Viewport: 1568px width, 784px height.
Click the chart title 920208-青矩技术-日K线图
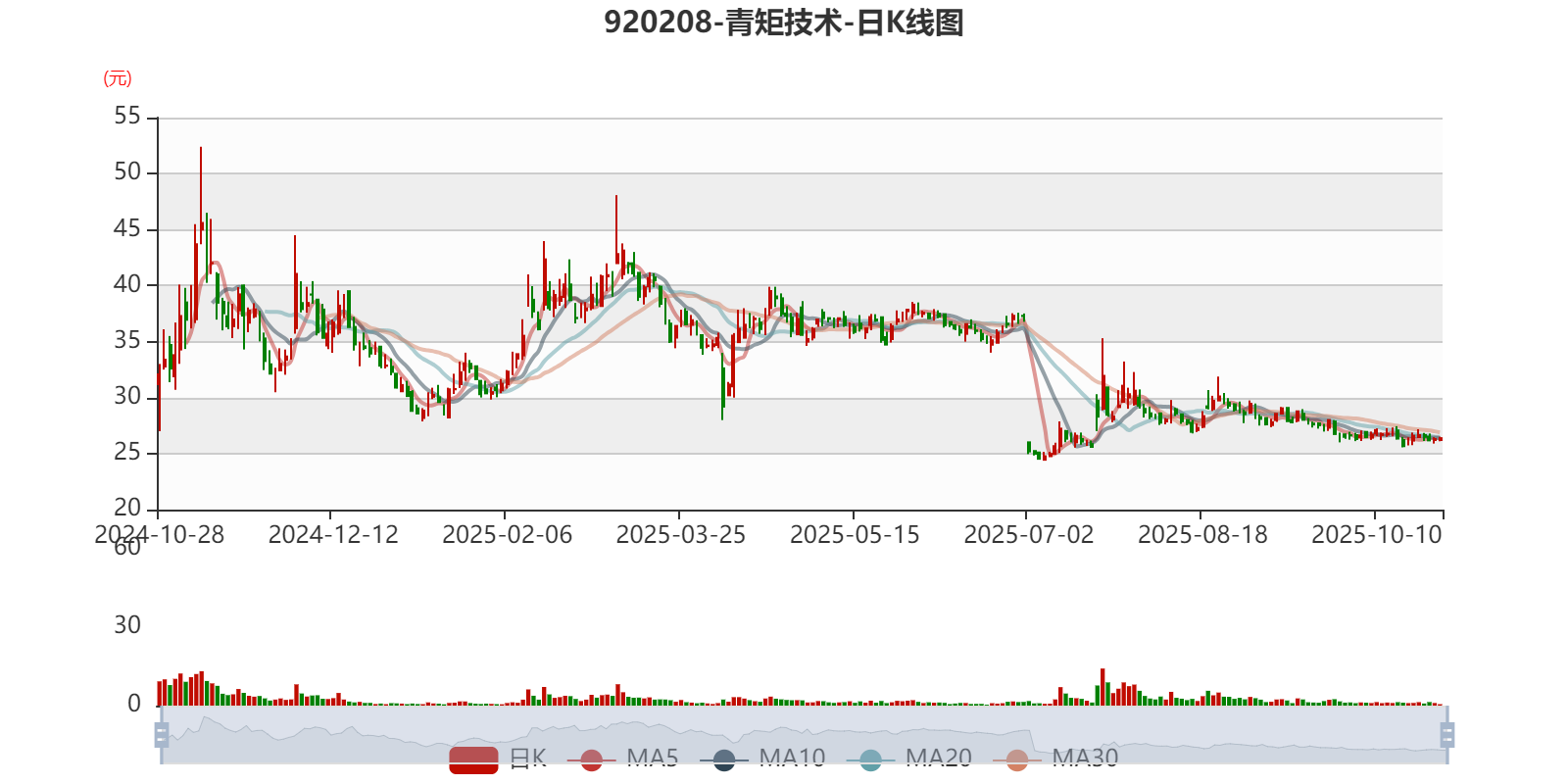[784, 22]
